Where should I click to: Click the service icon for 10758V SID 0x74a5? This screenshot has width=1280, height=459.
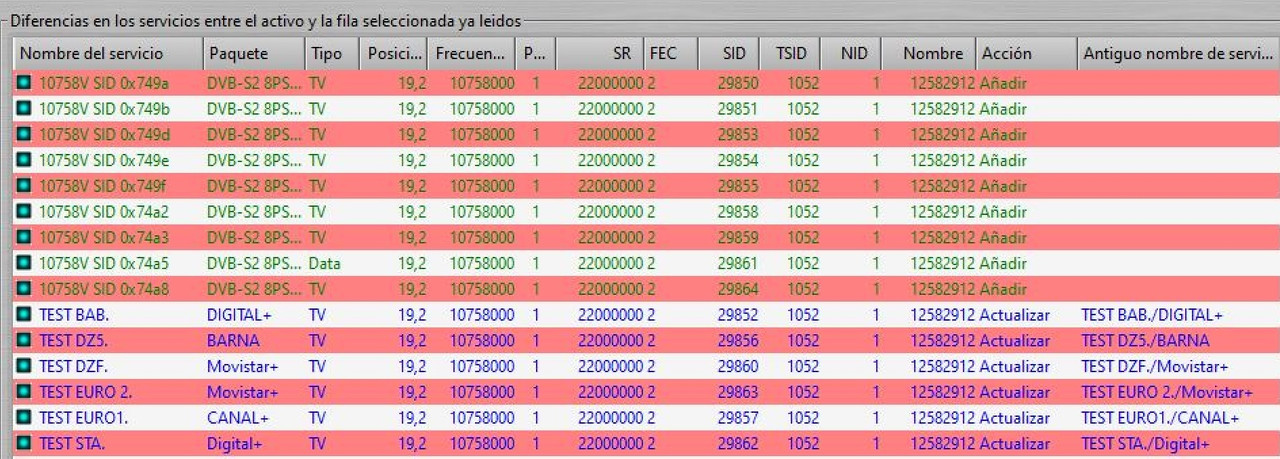(x=24, y=263)
